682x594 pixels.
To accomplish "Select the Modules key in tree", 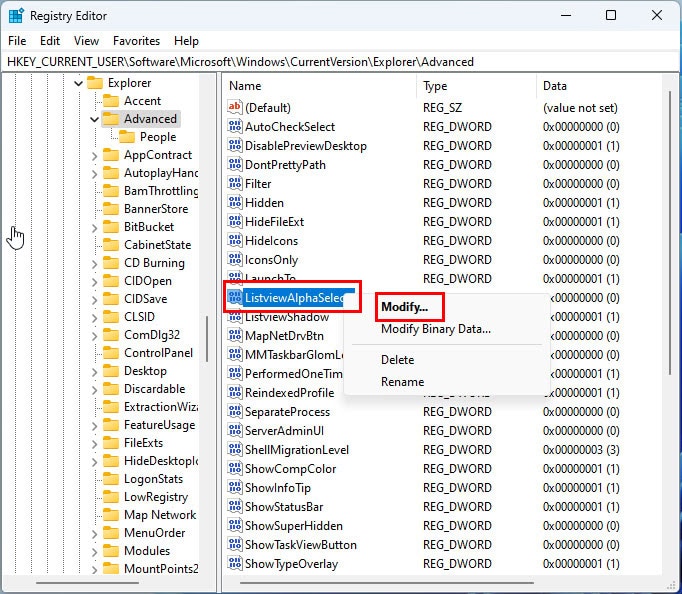I will coord(147,551).
